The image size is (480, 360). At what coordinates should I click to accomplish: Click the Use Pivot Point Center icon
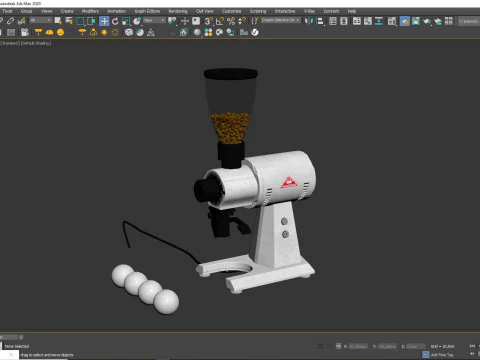point(172,21)
